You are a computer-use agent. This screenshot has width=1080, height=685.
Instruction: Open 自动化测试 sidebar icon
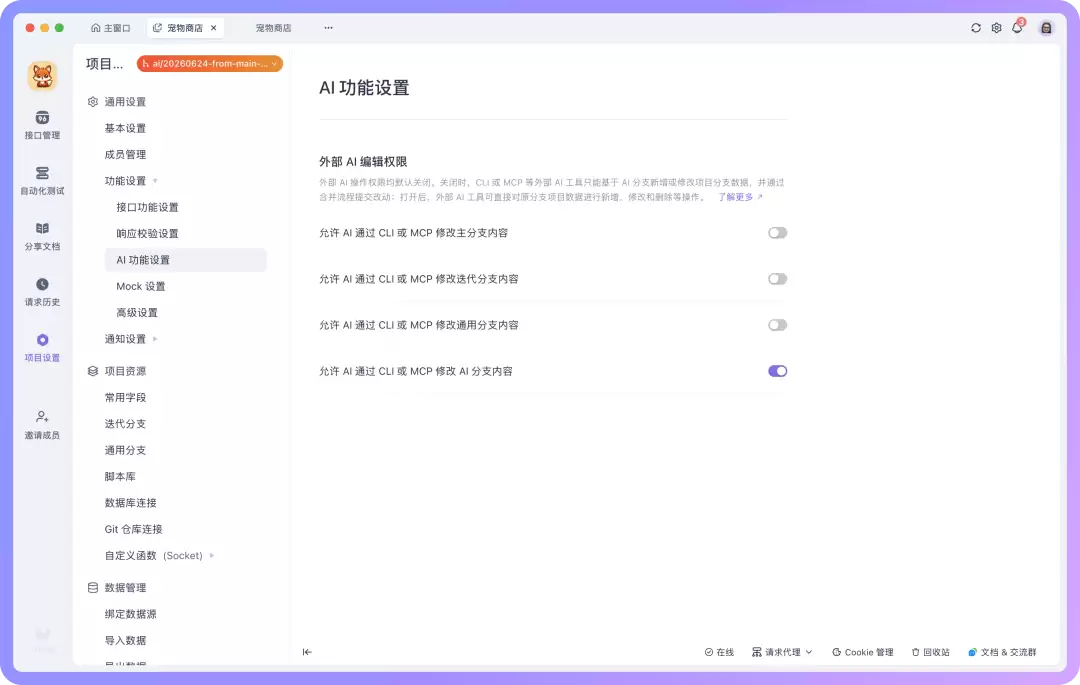(x=42, y=180)
